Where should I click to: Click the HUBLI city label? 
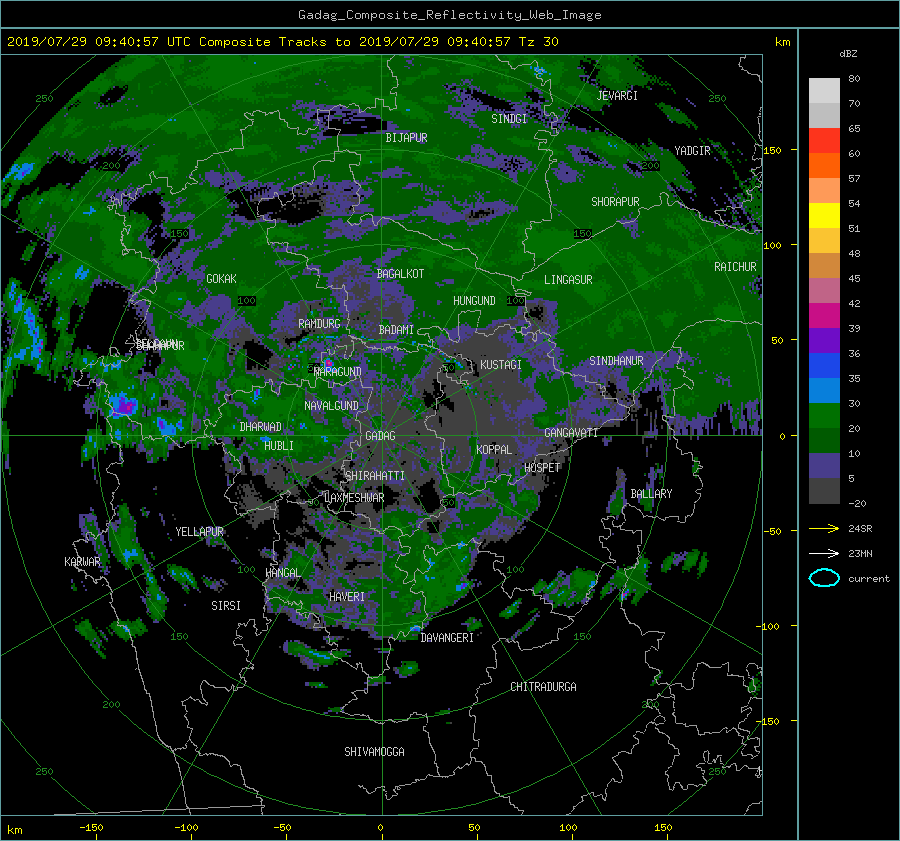click(278, 445)
